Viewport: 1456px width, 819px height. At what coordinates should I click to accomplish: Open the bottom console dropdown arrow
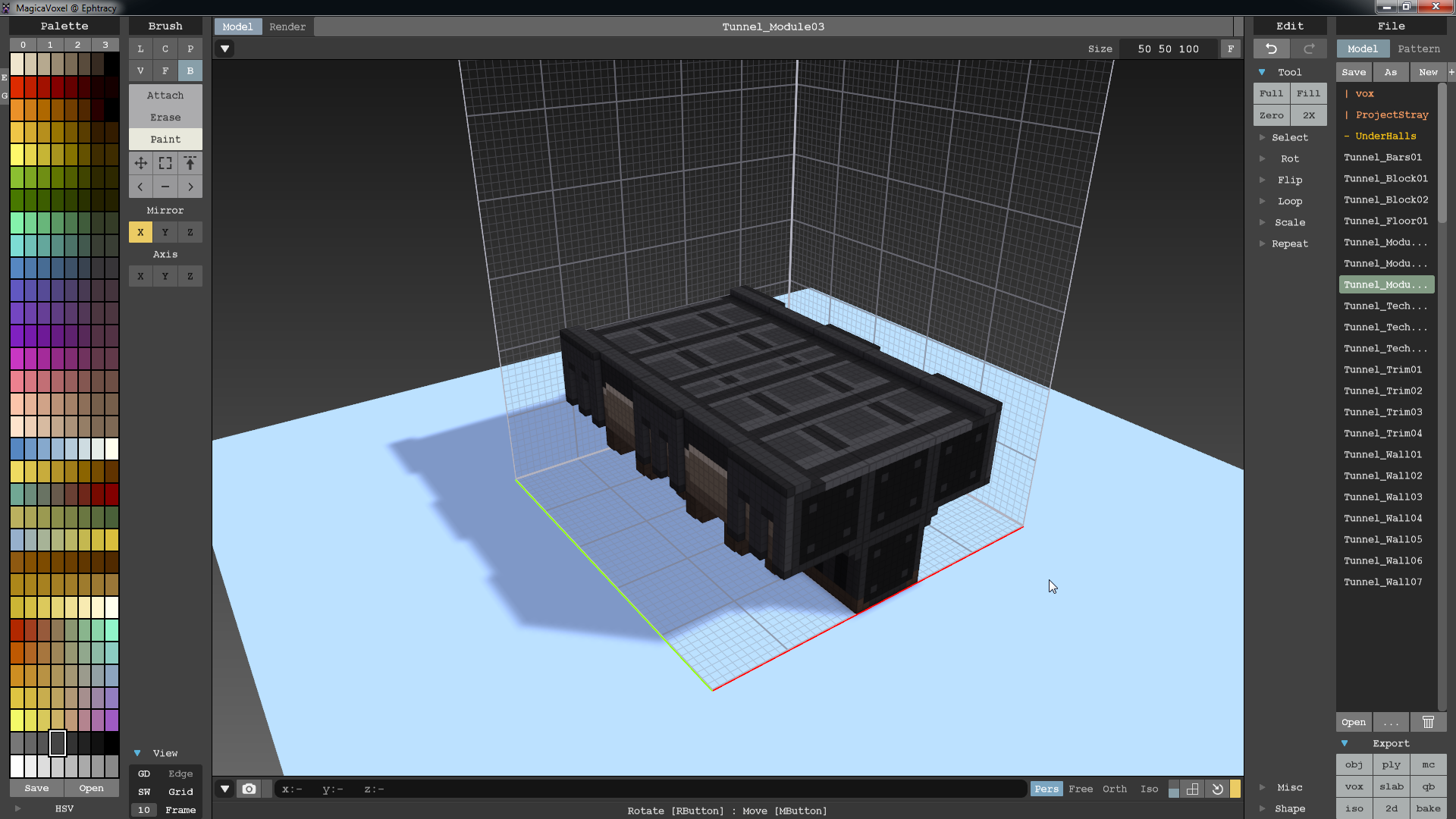coord(224,789)
